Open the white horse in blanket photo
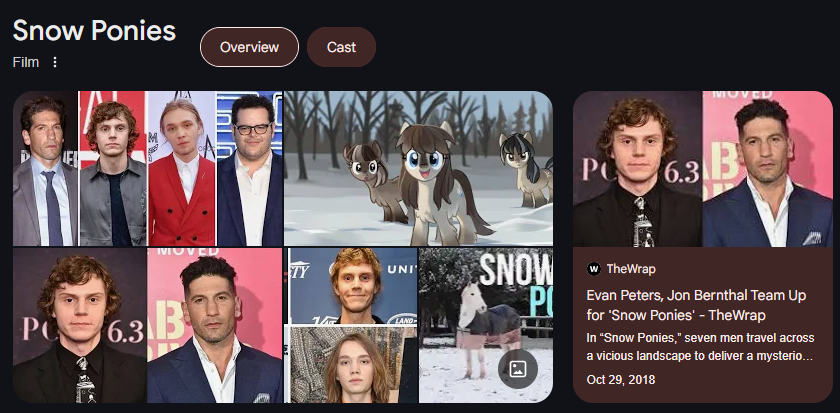The image size is (840, 413). (485, 325)
